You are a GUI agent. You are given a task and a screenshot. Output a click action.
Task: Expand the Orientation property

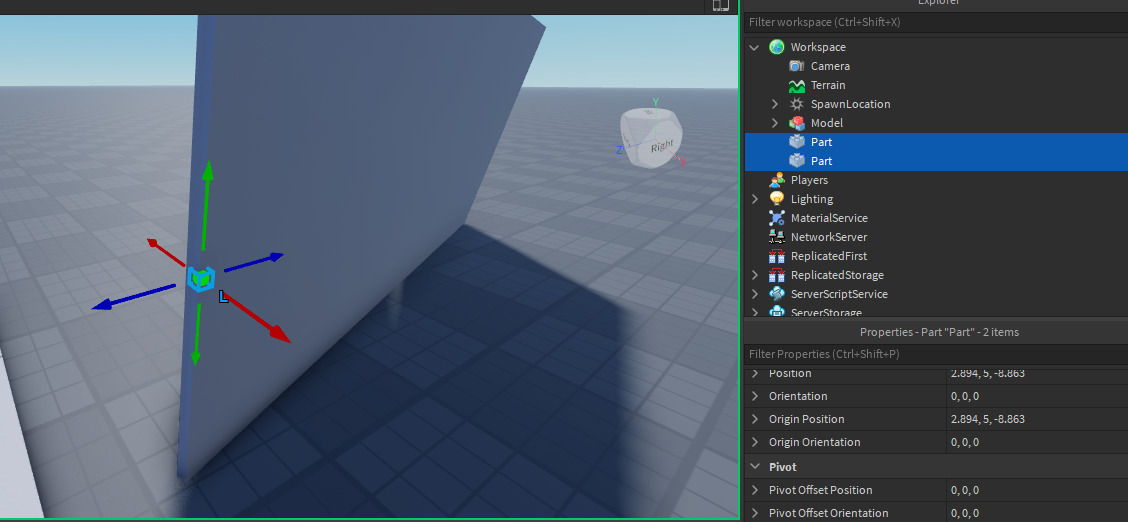click(755, 396)
